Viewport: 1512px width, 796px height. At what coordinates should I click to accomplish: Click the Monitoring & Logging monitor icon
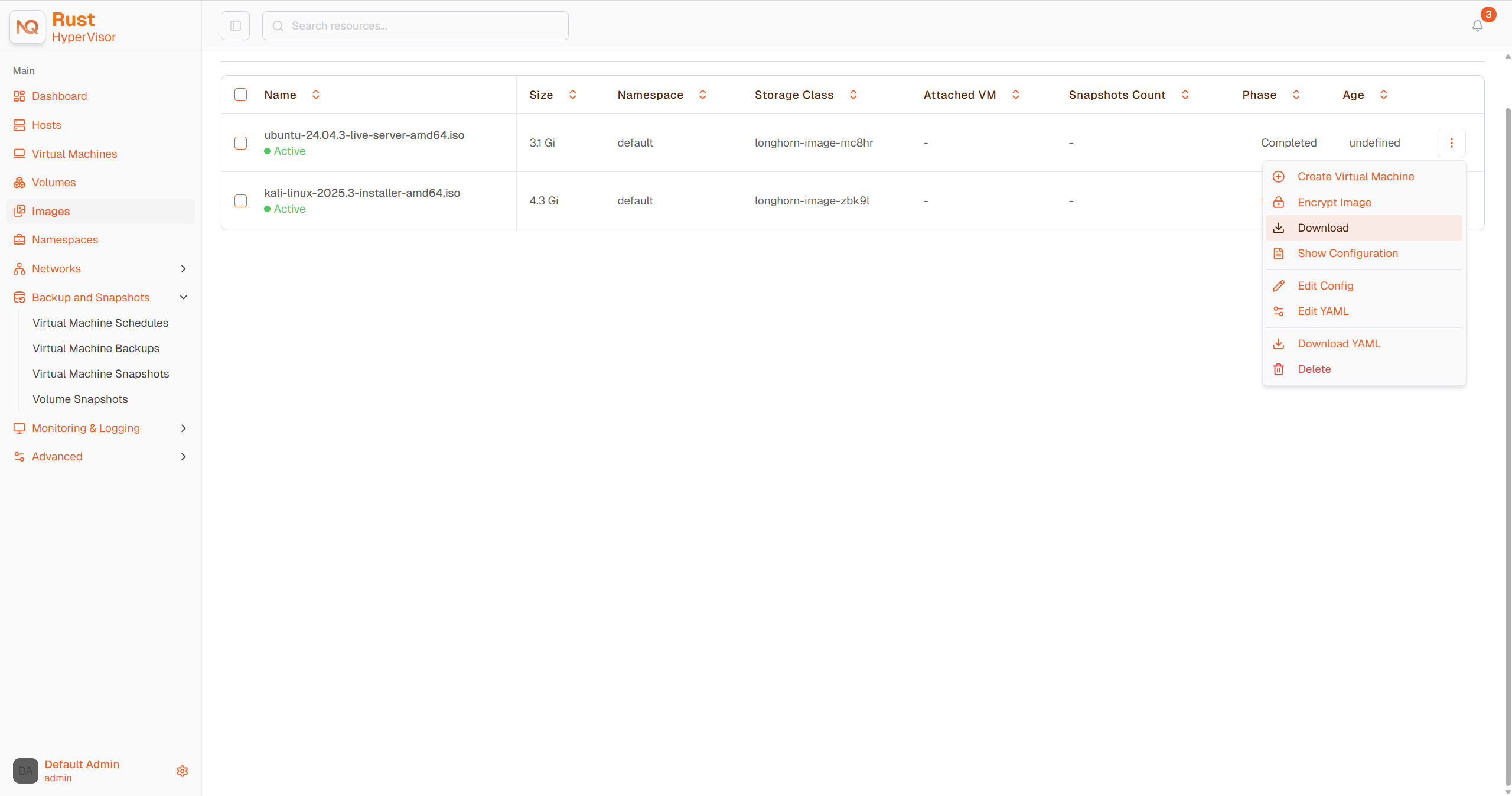pyautogui.click(x=19, y=428)
